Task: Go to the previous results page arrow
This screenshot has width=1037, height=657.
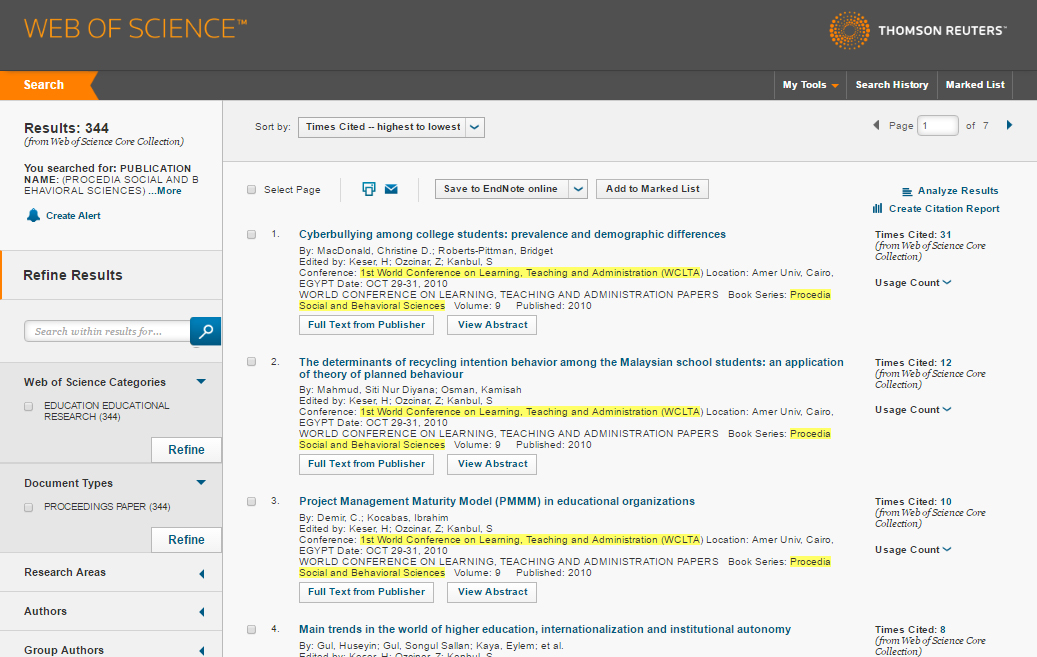Action: (x=876, y=125)
